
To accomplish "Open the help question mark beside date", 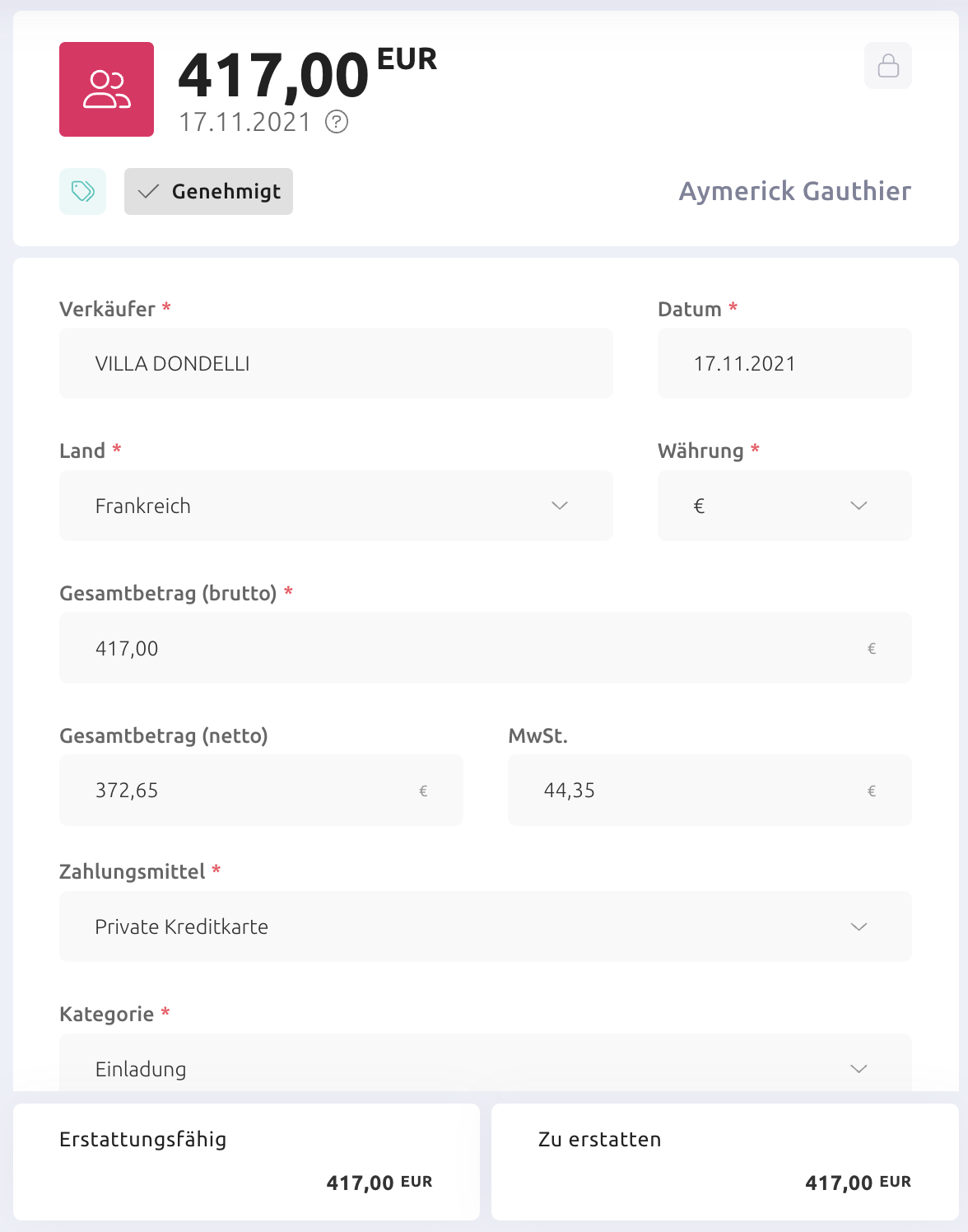I will pyautogui.click(x=337, y=122).
